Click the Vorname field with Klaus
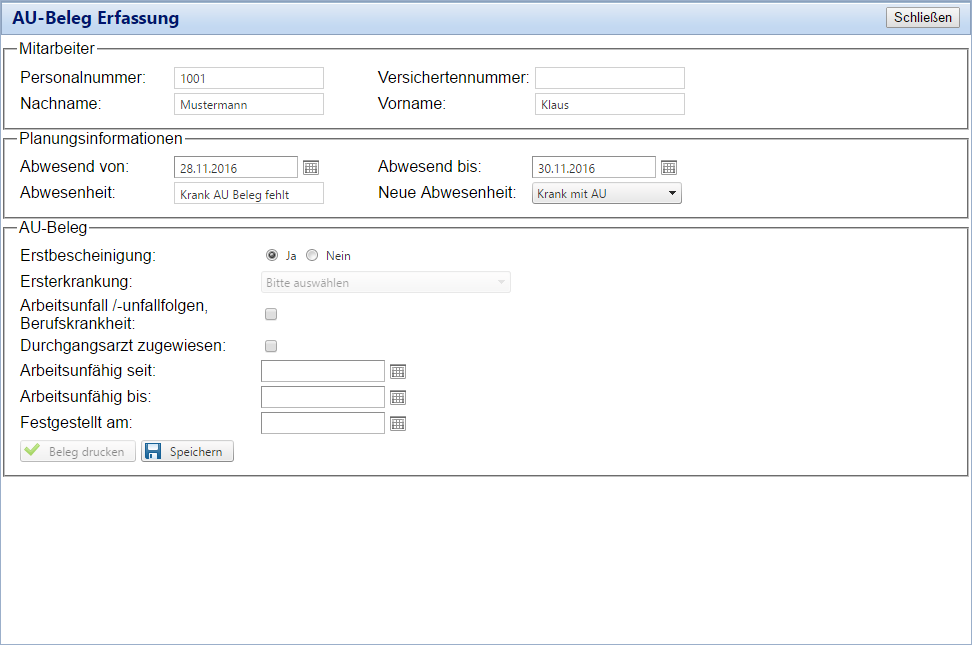Image resolution: width=972 pixels, height=645 pixels. coord(610,104)
